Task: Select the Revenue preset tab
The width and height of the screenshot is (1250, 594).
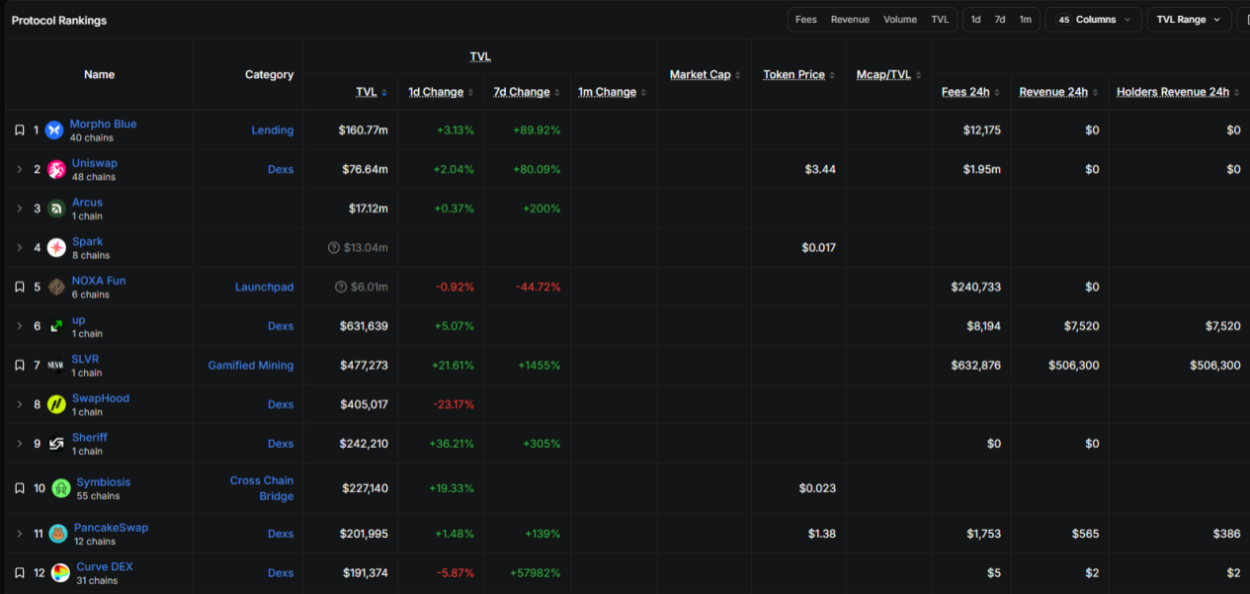Action: (850, 20)
